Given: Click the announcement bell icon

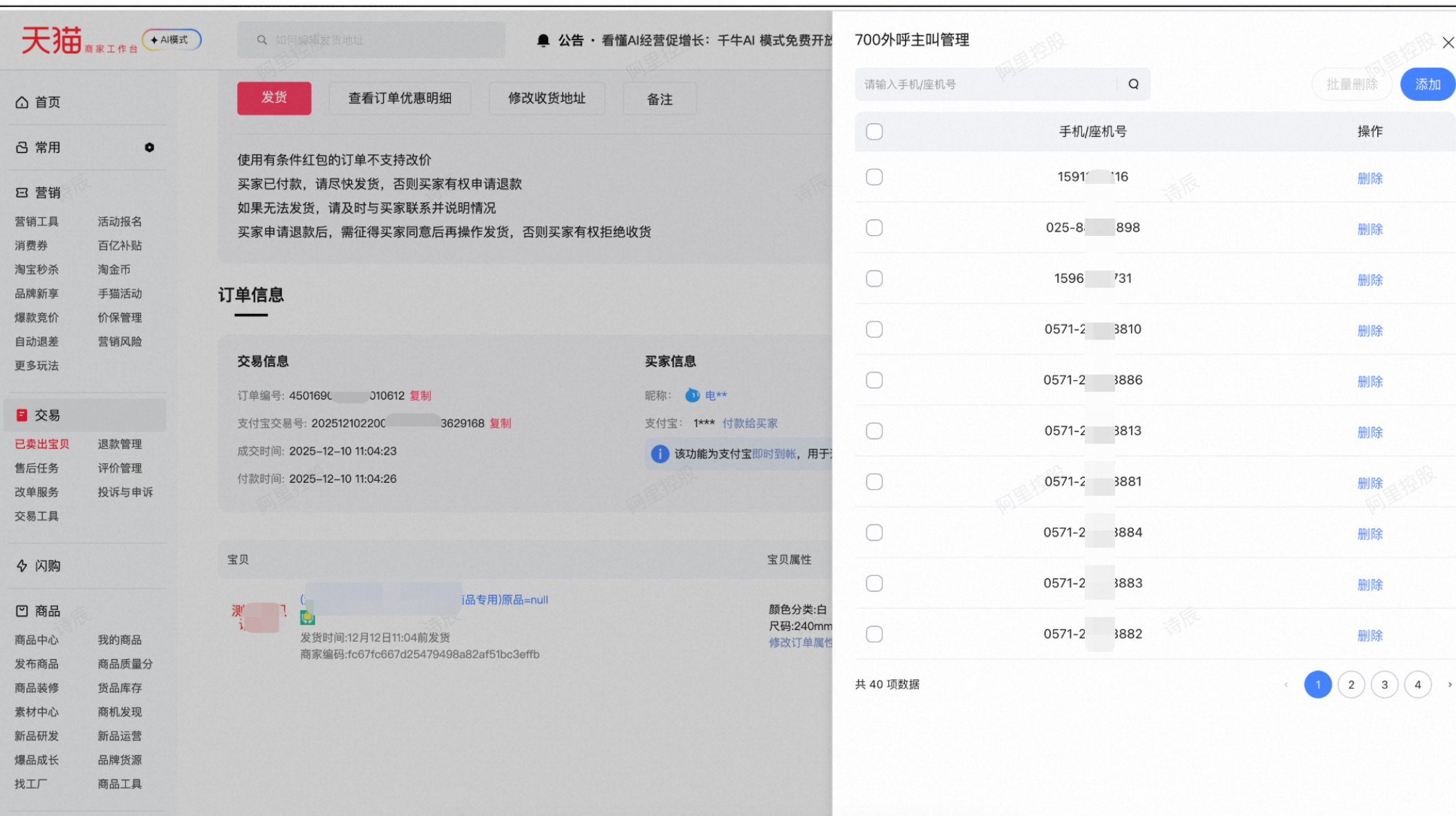Looking at the screenshot, I should (x=543, y=41).
